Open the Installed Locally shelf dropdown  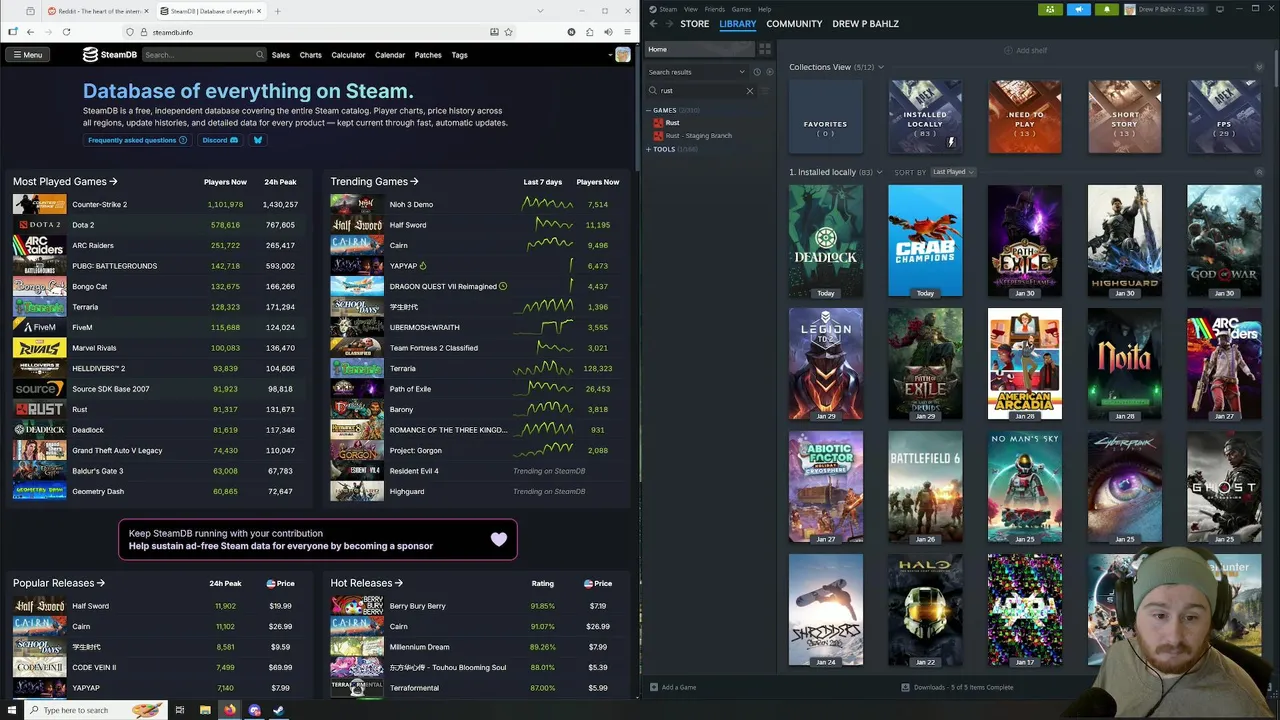point(879,172)
